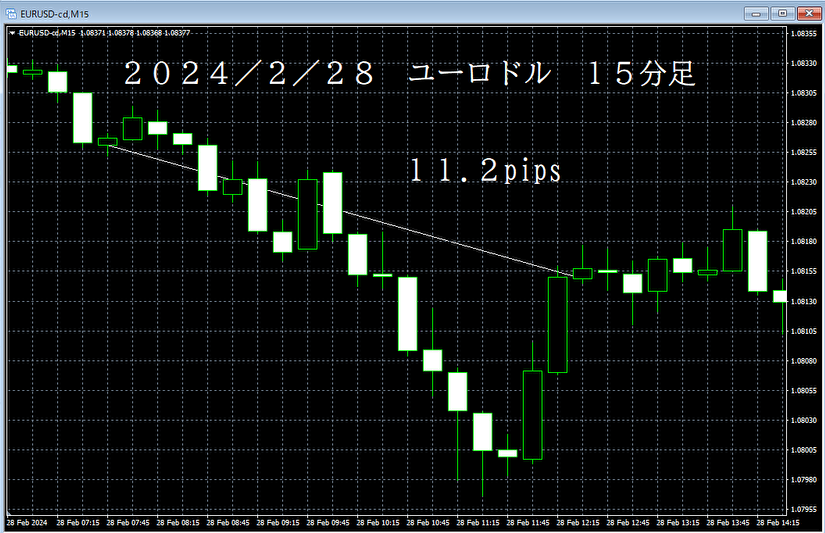
Task: Click the 1.08280 price scale label
Action: [804, 123]
